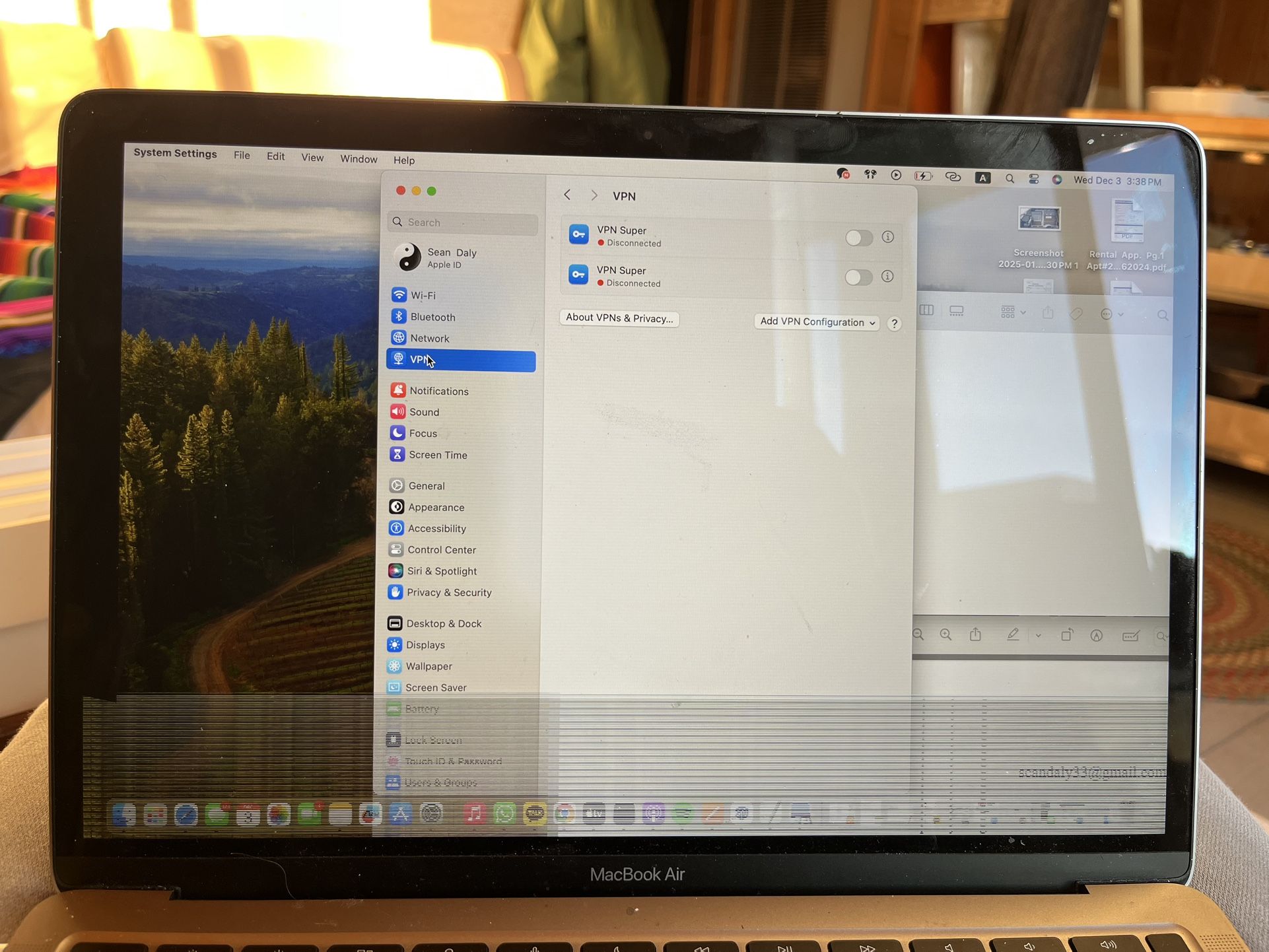Expand the chevron next to the grid view icon
The width and height of the screenshot is (1269, 952).
coord(1023,313)
